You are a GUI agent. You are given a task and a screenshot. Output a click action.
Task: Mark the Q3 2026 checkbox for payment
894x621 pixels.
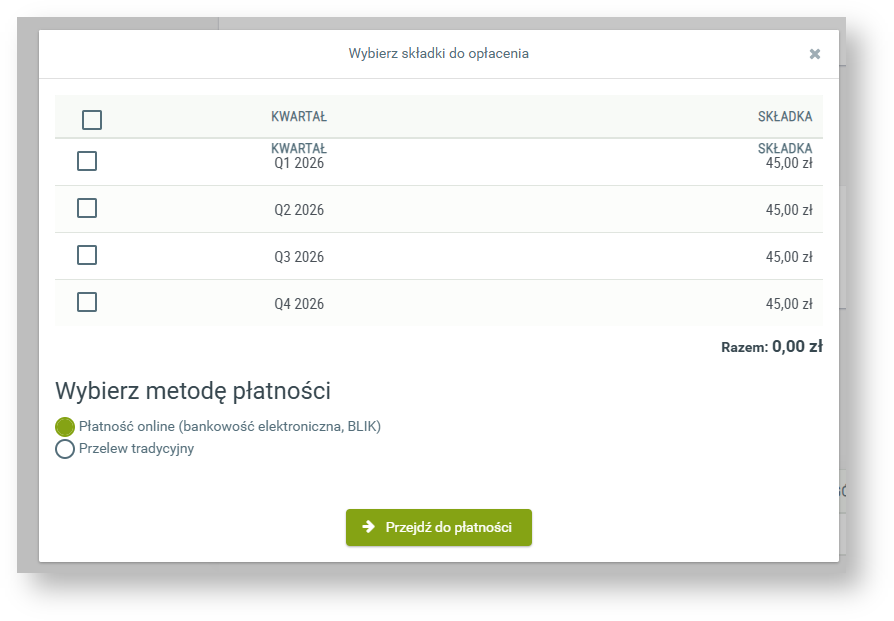[x=87, y=255]
